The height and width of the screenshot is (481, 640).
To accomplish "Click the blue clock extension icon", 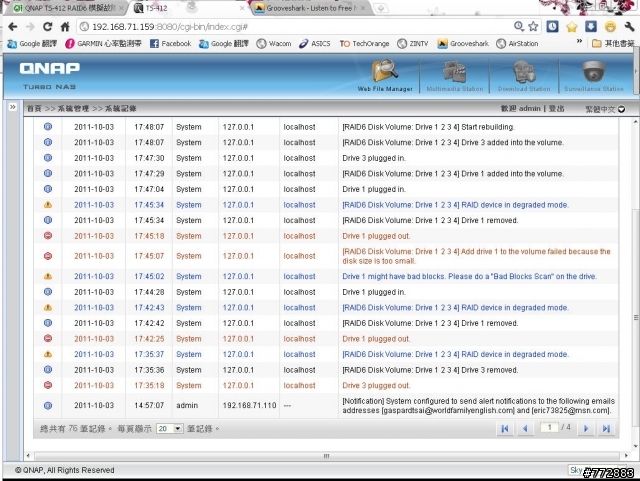I will [x=552, y=27].
